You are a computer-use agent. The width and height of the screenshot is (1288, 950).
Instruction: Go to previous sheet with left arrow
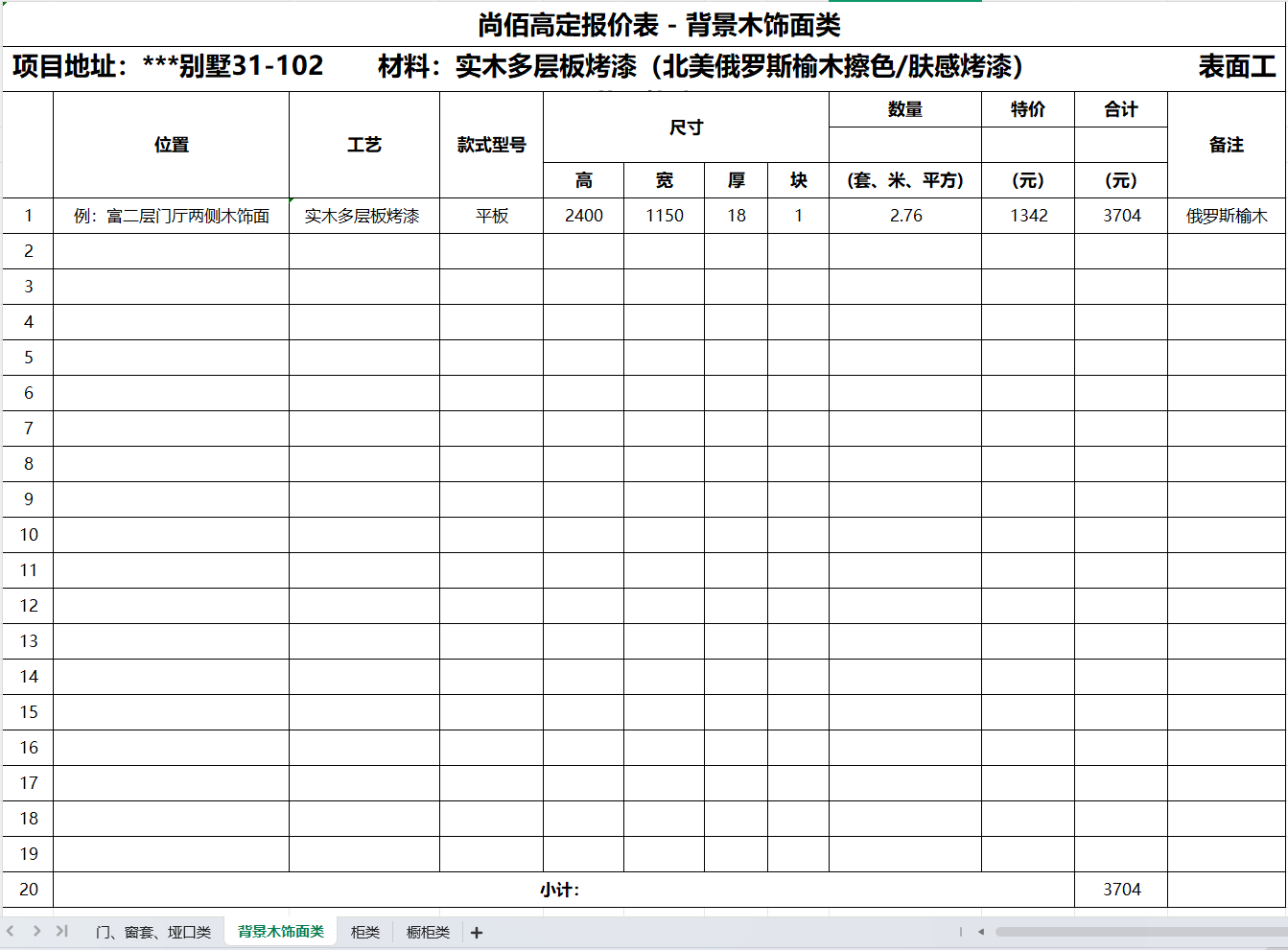pos(11,931)
